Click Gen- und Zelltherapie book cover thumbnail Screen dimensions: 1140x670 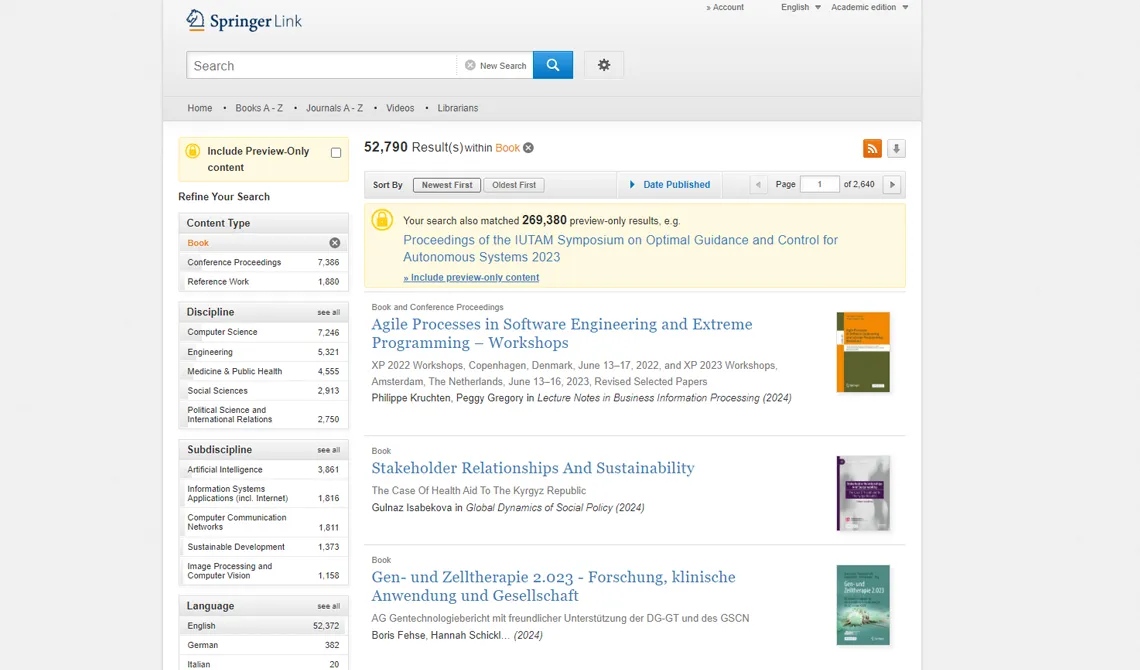(863, 605)
